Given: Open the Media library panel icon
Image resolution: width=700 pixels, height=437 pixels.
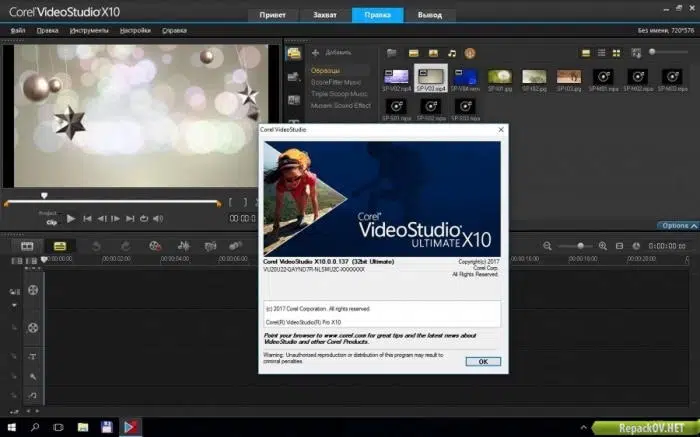Looking at the screenshot, I should 294,53.
